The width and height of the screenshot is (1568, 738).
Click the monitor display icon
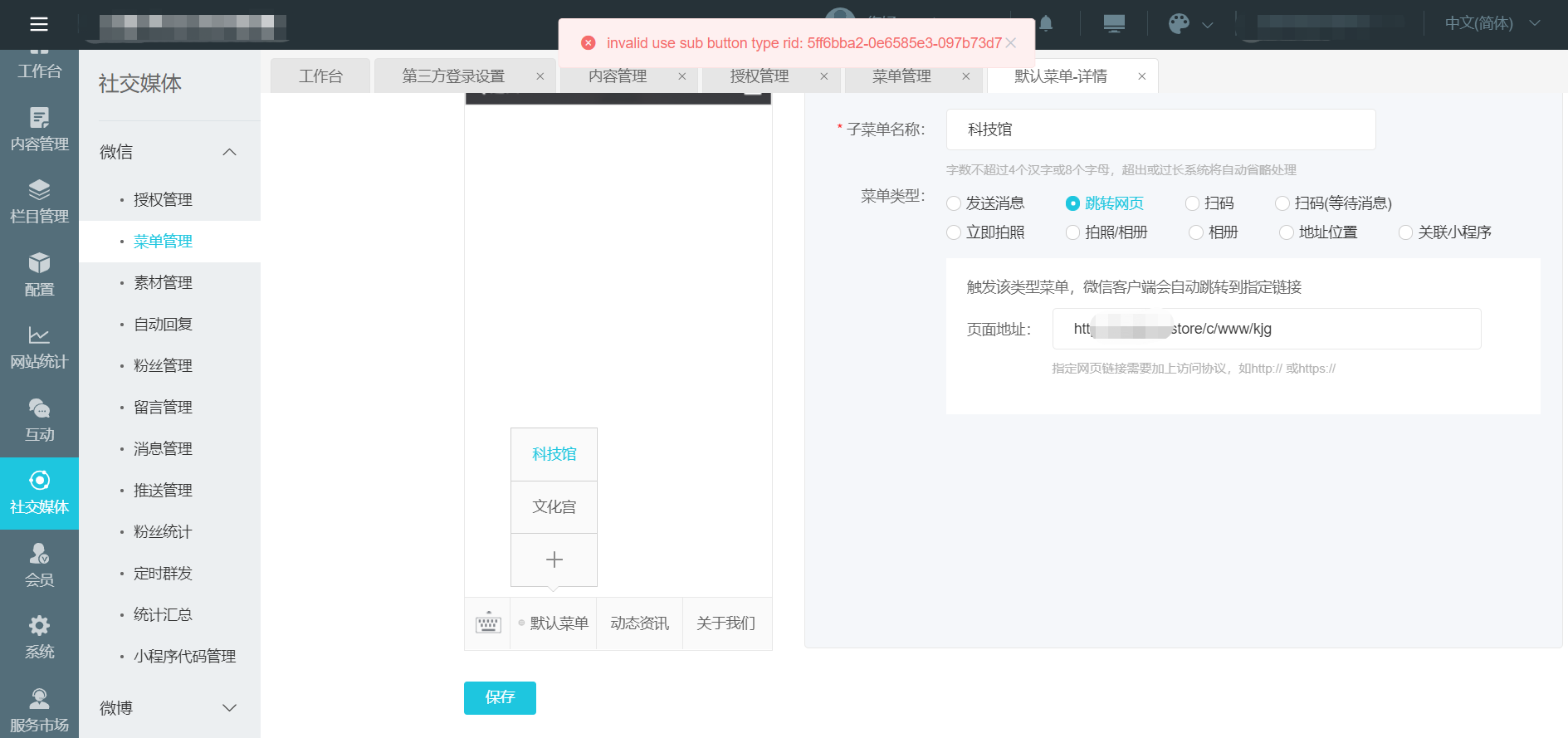(1114, 24)
